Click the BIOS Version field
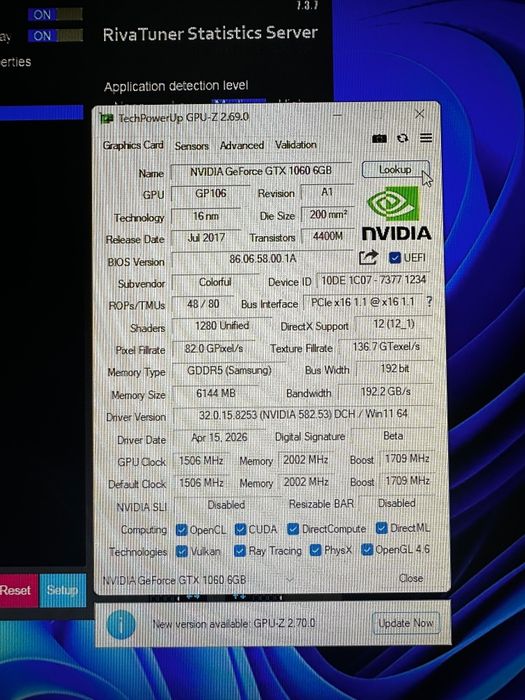The height and width of the screenshot is (700, 525). pyautogui.click(x=262, y=259)
